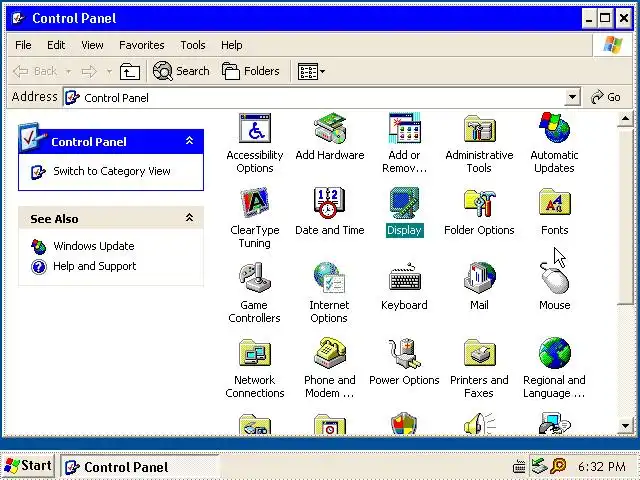Image resolution: width=640 pixels, height=480 pixels.
Task: Click the Search toolbar button
Action: coord(181,71)
